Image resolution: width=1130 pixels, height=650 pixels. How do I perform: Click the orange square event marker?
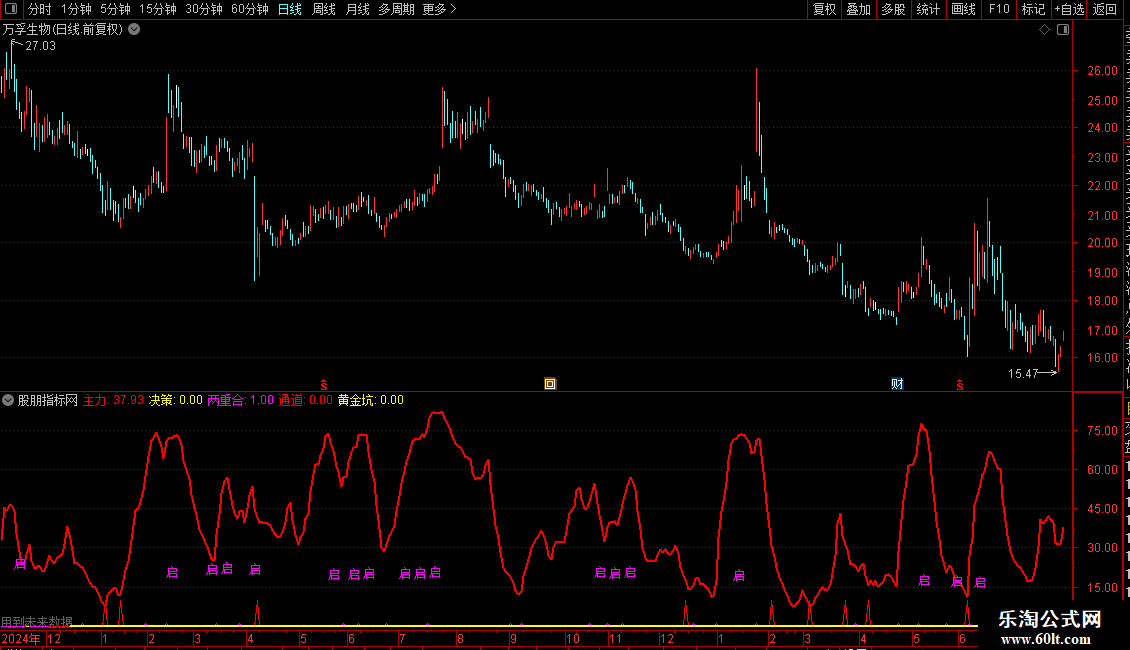tap(550, 384)
